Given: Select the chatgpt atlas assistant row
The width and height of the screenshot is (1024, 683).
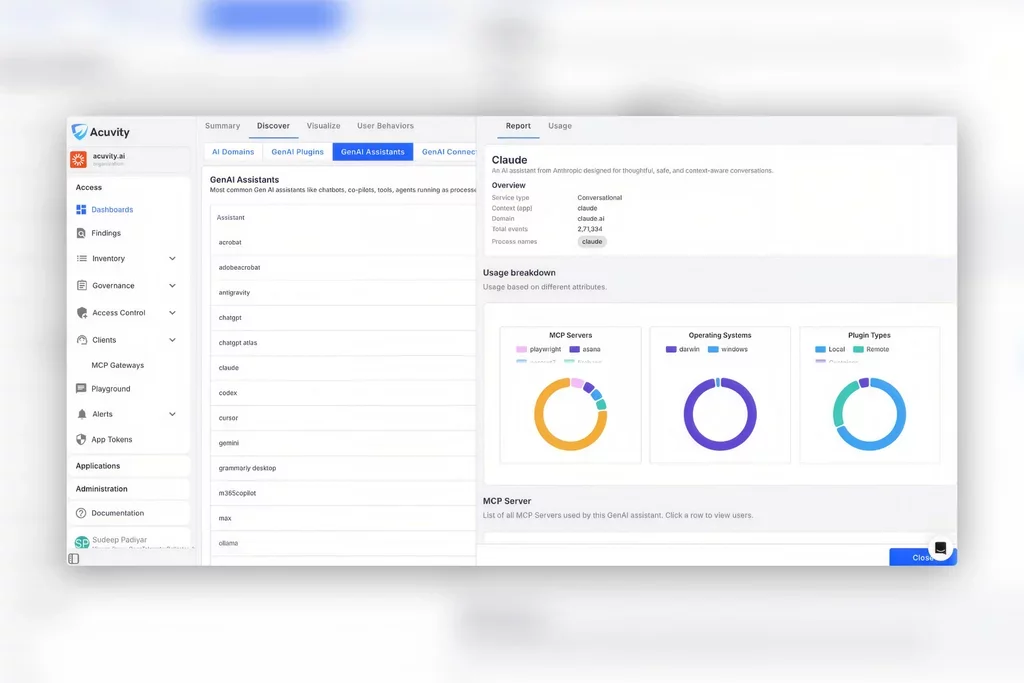Looking at the screenshot, I should (x=343, y=343).
